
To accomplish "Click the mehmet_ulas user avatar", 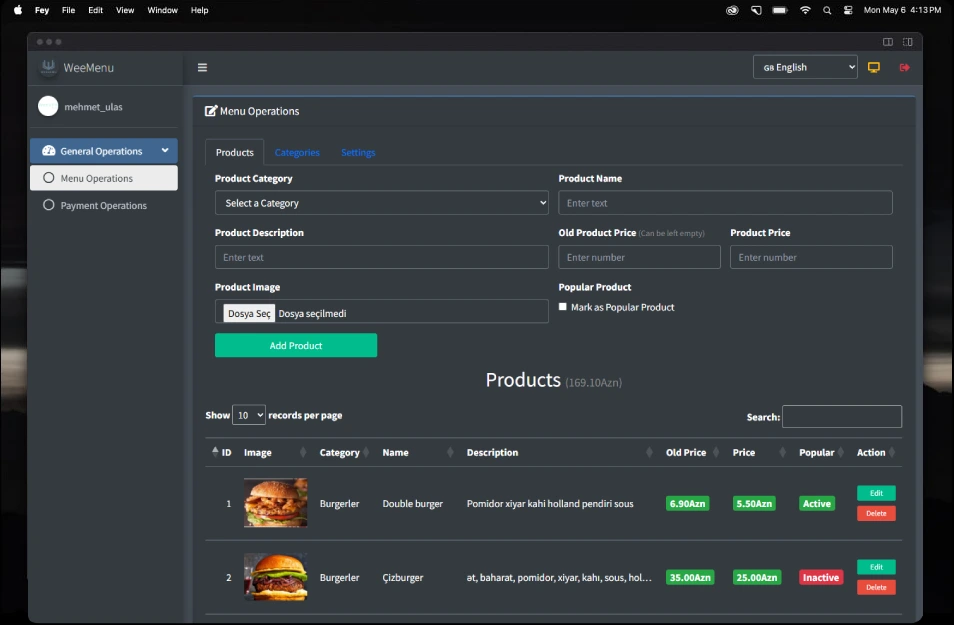I will point(48,106).
